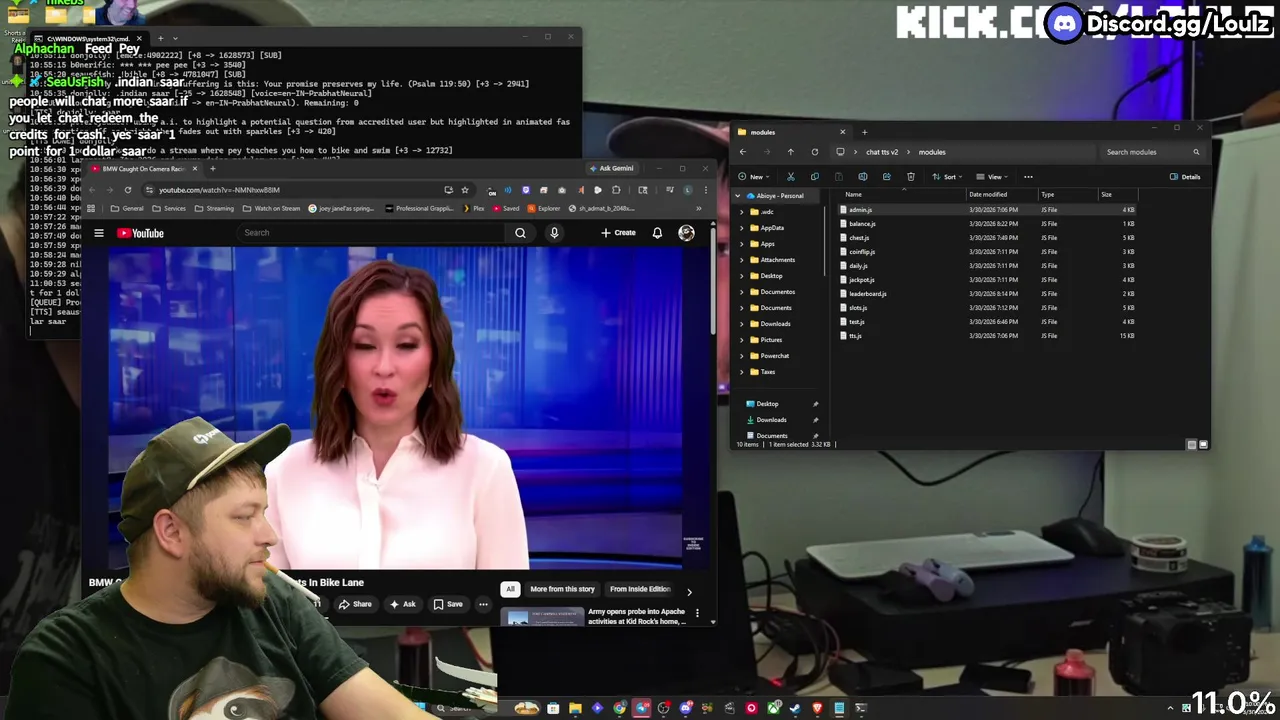Start YouTube voice search microphone
This screenshot has height=720, width=1280.
coord(554,233)
